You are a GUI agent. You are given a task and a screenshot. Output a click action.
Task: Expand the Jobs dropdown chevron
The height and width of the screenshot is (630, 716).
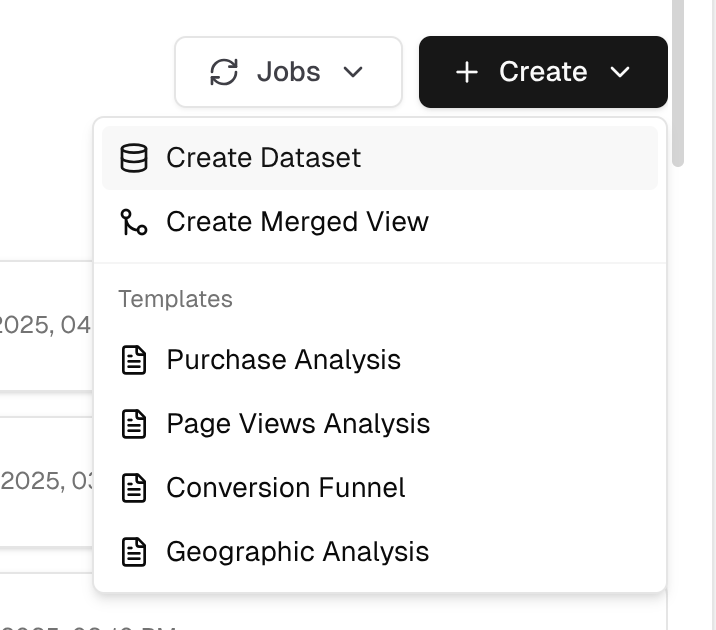click(x=352, y=72)
